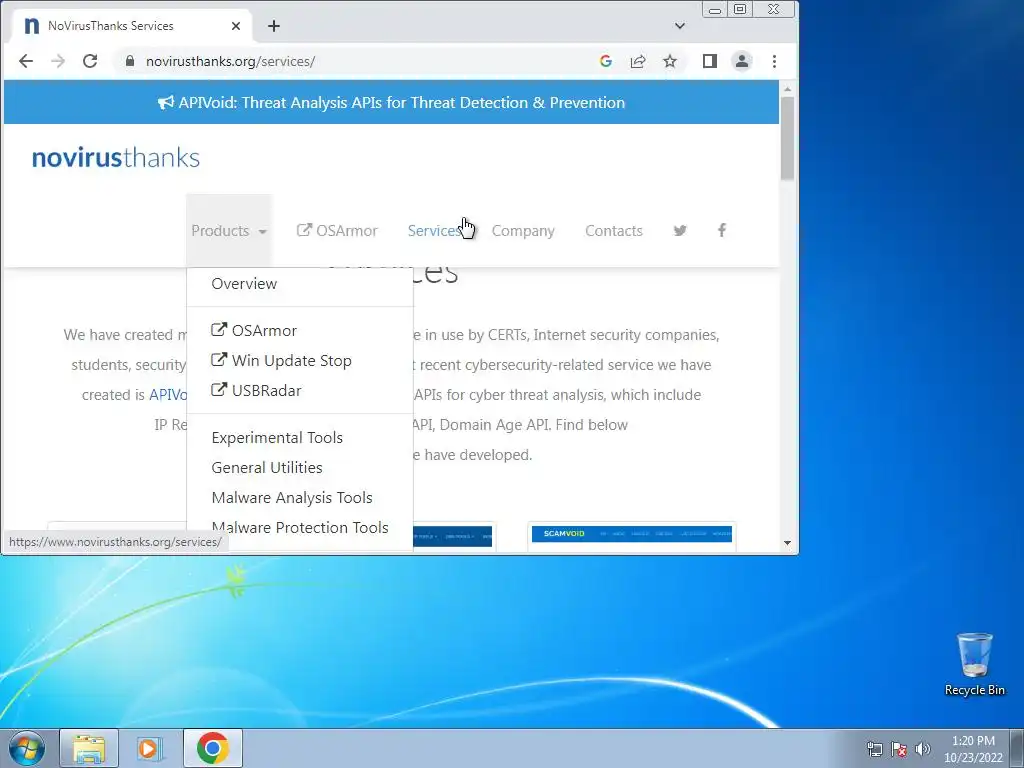Open the Company nav item
1024x768 pixels.
[523, 231]
